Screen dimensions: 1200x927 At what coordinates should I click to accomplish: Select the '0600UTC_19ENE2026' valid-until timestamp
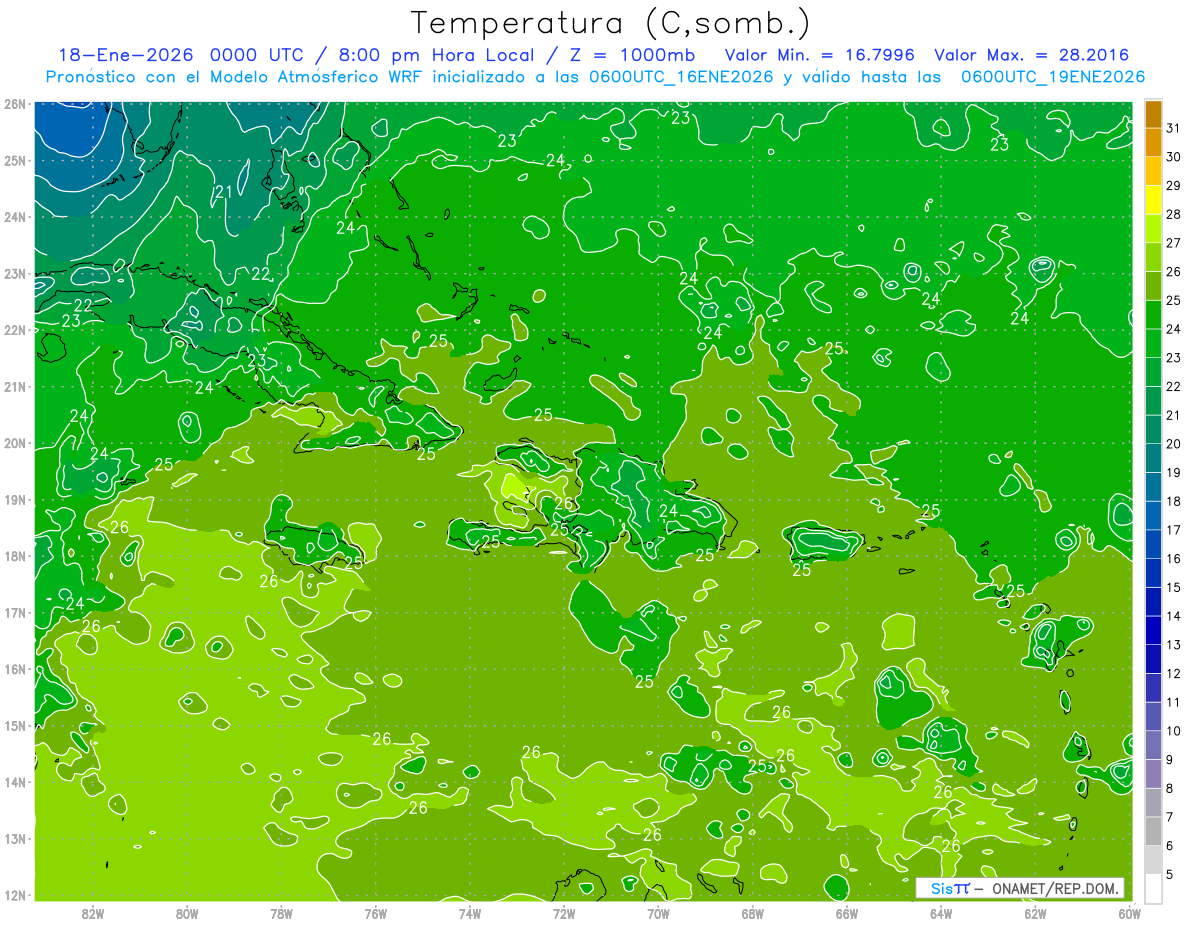click(1053, 77)
